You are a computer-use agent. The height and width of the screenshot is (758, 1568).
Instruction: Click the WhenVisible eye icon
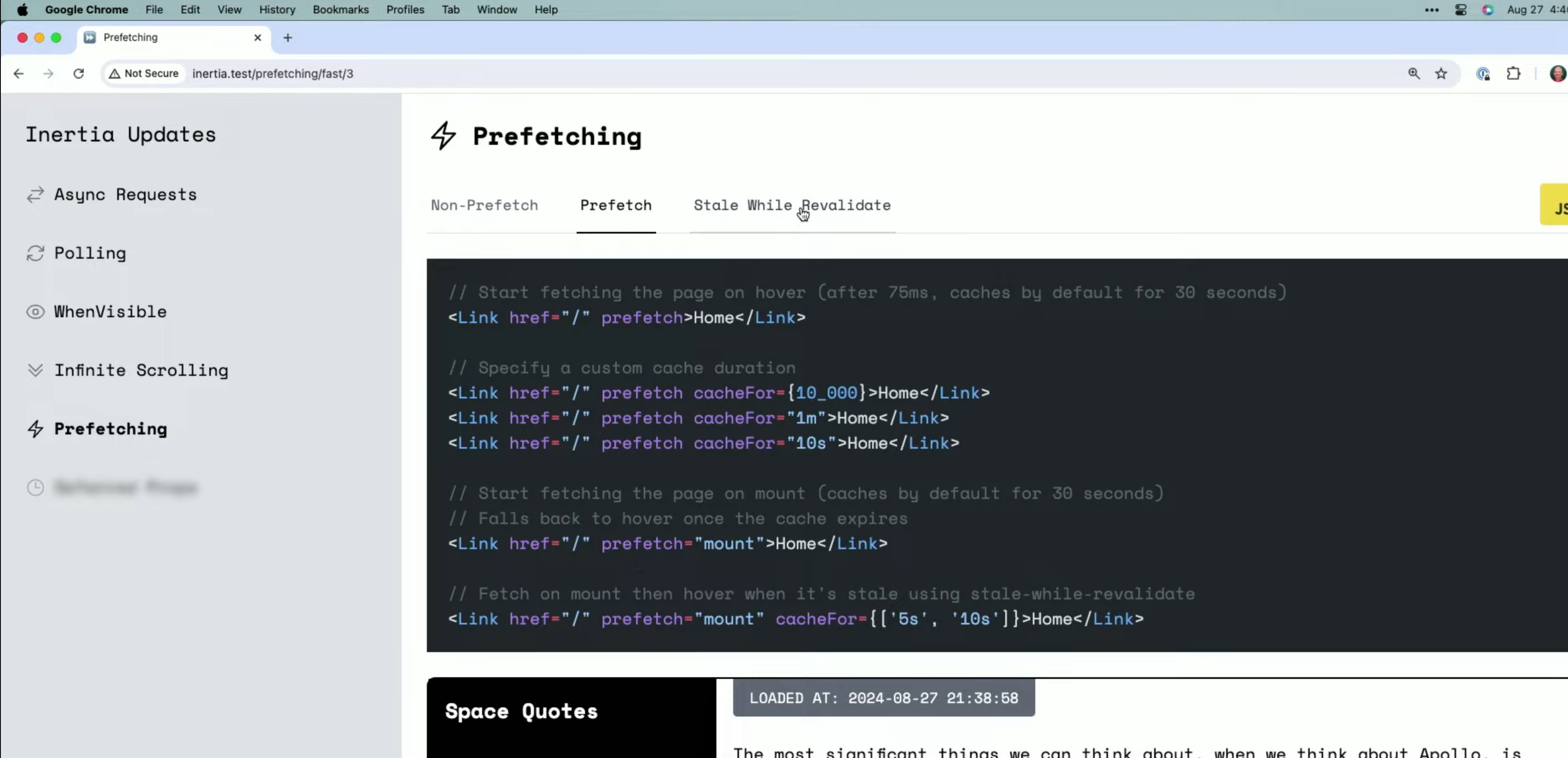(x=35, y=312)
